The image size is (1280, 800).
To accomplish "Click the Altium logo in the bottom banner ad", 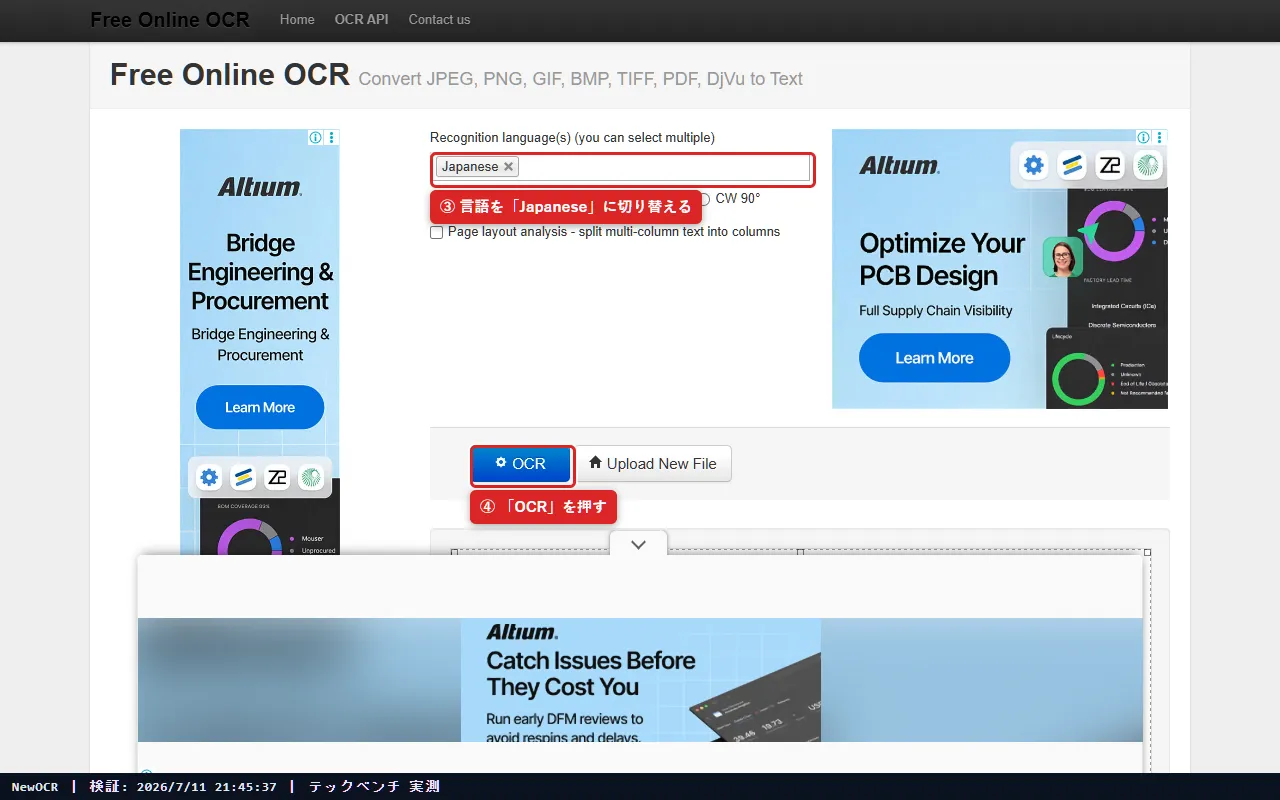I will [x=522, y=632].
